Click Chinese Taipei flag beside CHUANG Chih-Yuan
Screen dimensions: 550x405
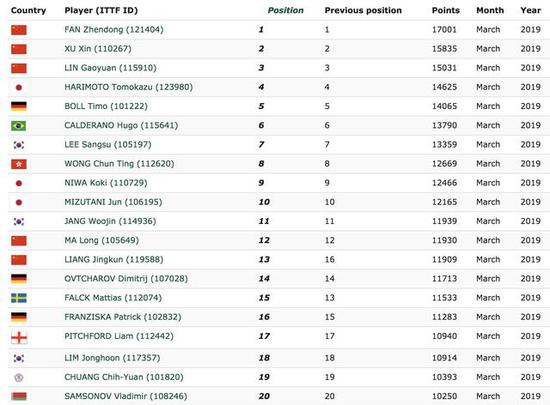pyautogui.click(x=19, y=378)
